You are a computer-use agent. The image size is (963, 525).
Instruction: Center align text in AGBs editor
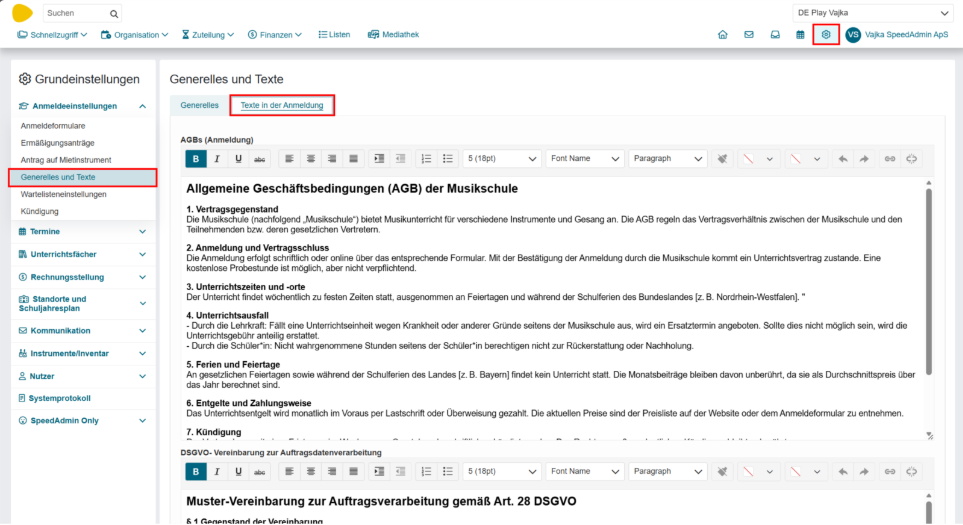click(310, 159)
